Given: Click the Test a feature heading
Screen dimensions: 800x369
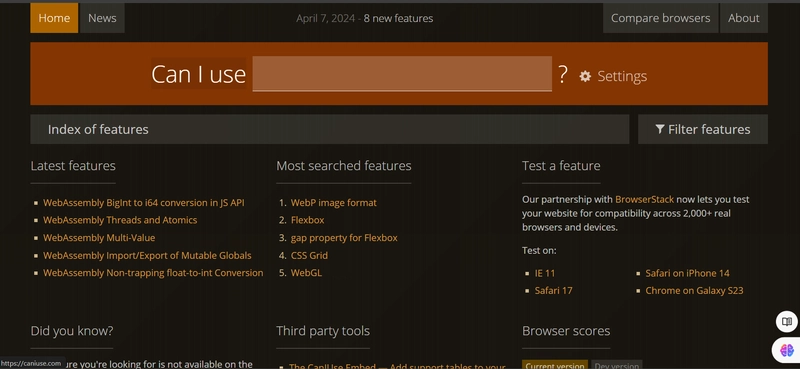Looking at the screenshot, I should click(561, 166).
